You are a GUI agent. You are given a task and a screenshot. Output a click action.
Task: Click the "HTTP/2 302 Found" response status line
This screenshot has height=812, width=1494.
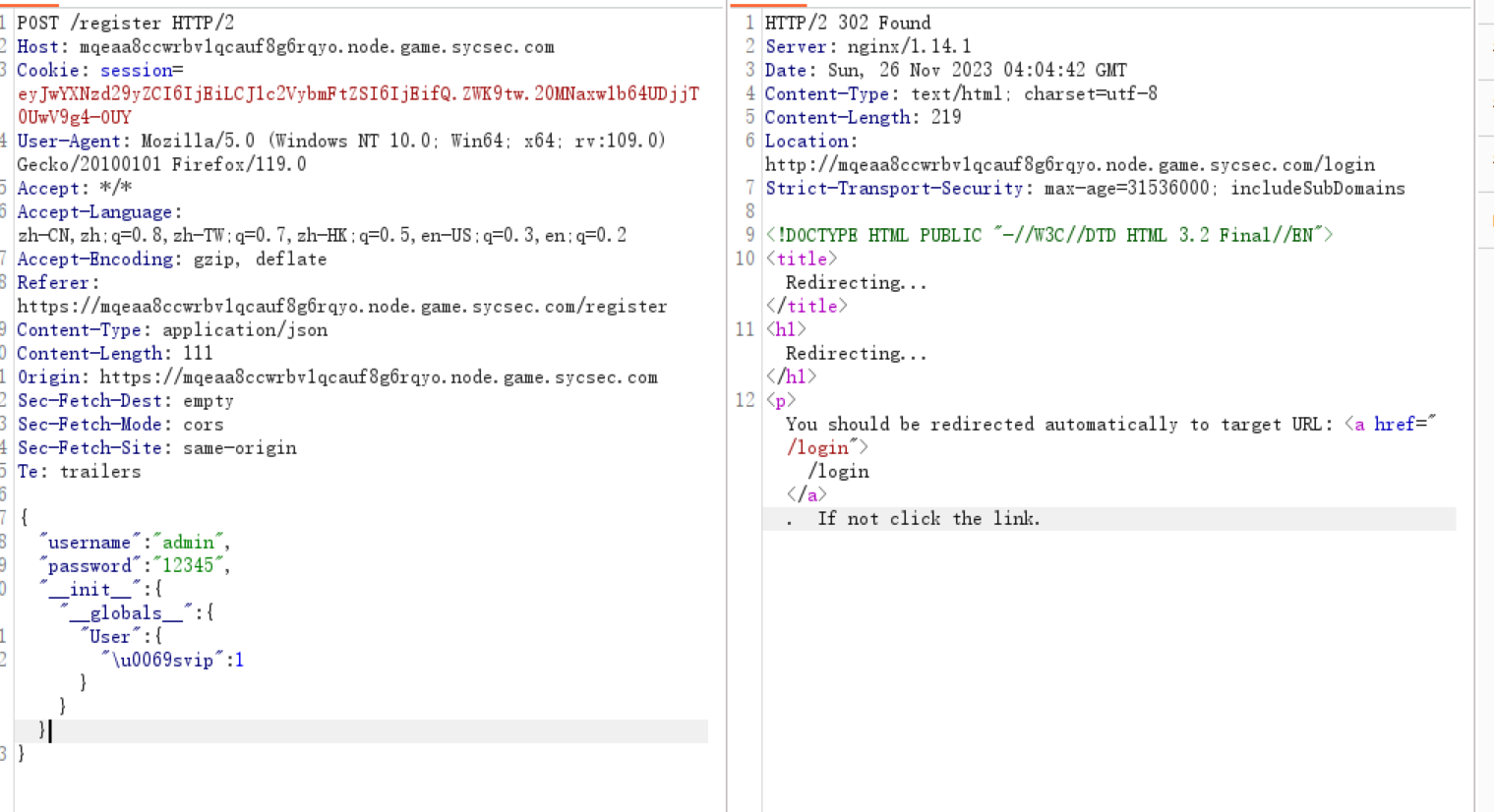coord(848,23)
